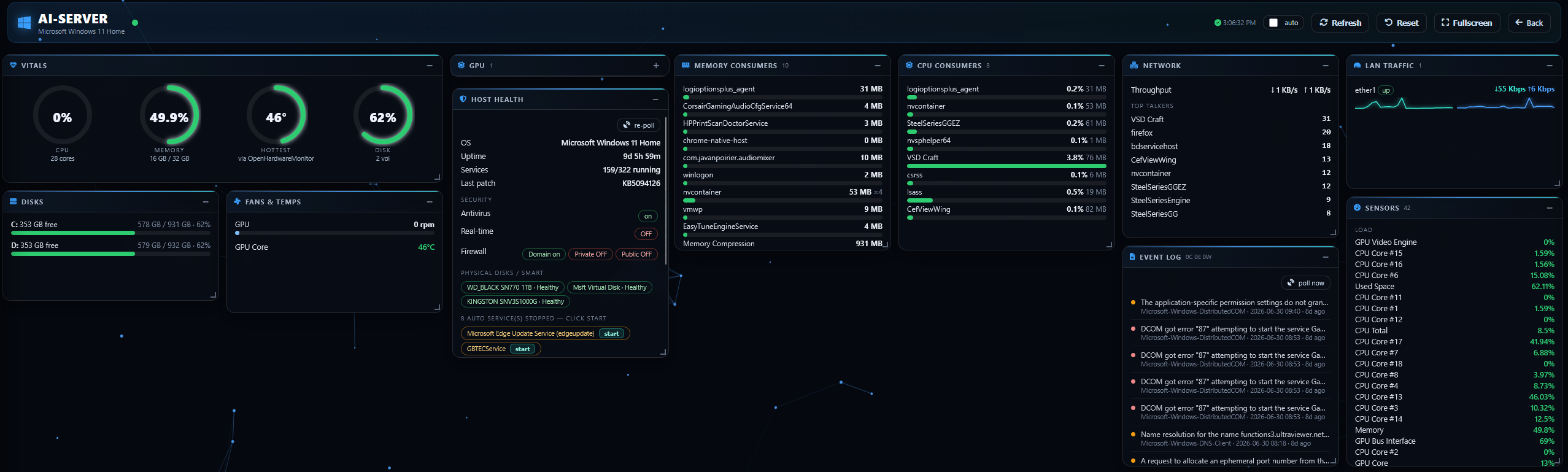Select the Memory Compression row
The height and width of the screenshot is (472, 1568).
point(782,244)
